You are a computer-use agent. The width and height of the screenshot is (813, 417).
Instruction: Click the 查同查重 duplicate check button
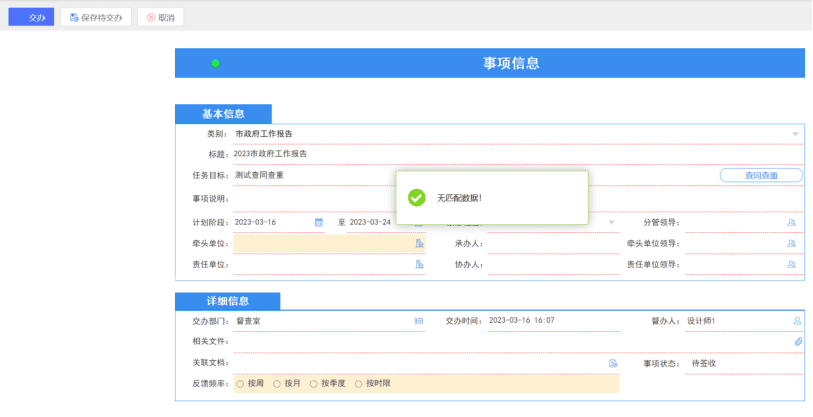pos(761,175)
